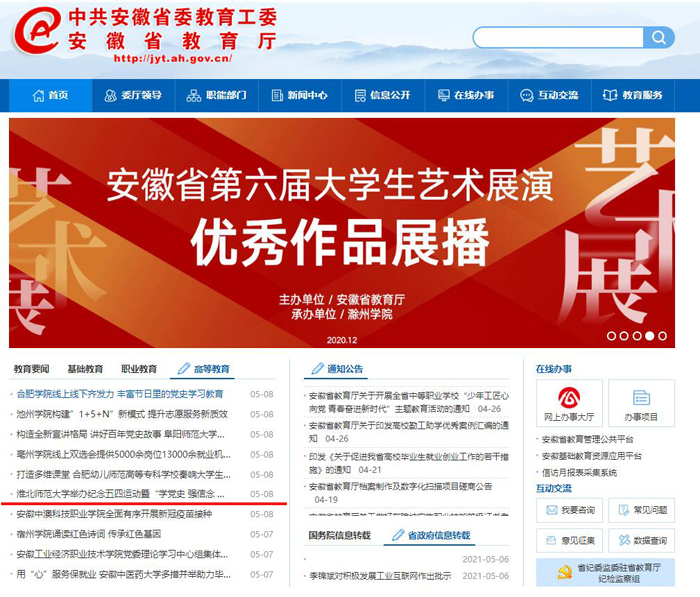Open the 安徽省教育管理公共平台 link

tap(587, 439)
